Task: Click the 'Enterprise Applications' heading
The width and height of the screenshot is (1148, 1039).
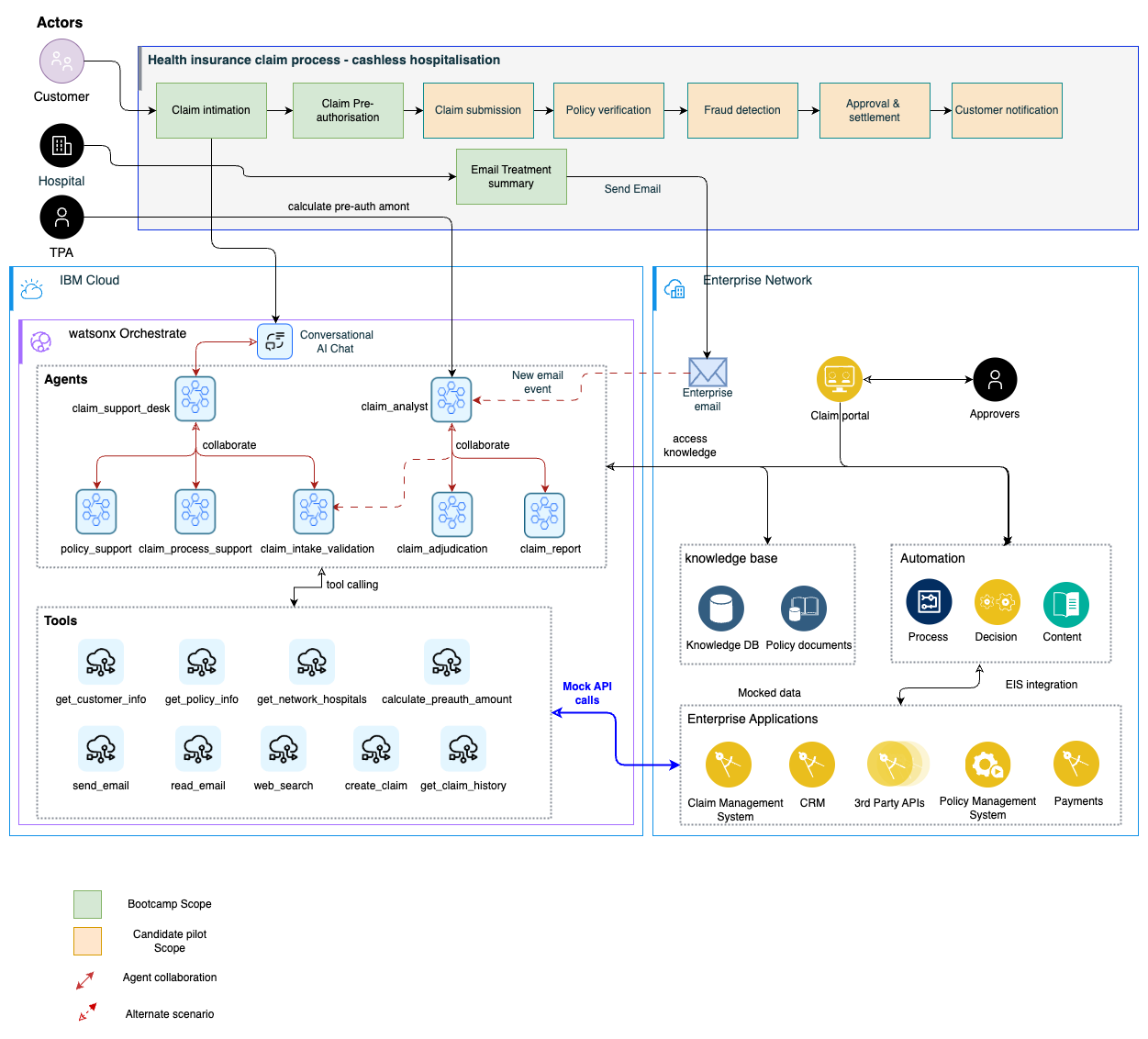Action: [752, 719]
